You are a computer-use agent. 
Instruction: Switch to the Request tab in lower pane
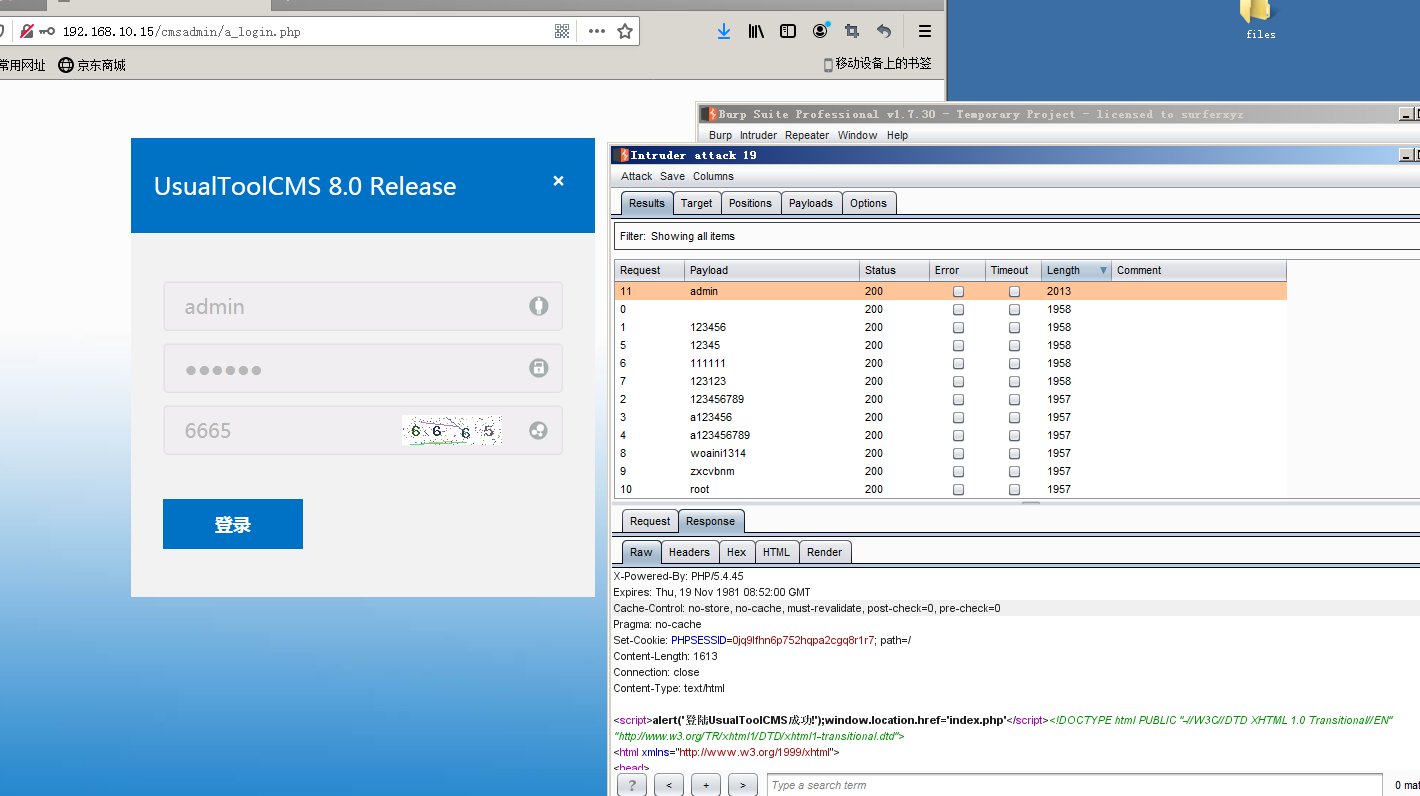click(650, 521)
